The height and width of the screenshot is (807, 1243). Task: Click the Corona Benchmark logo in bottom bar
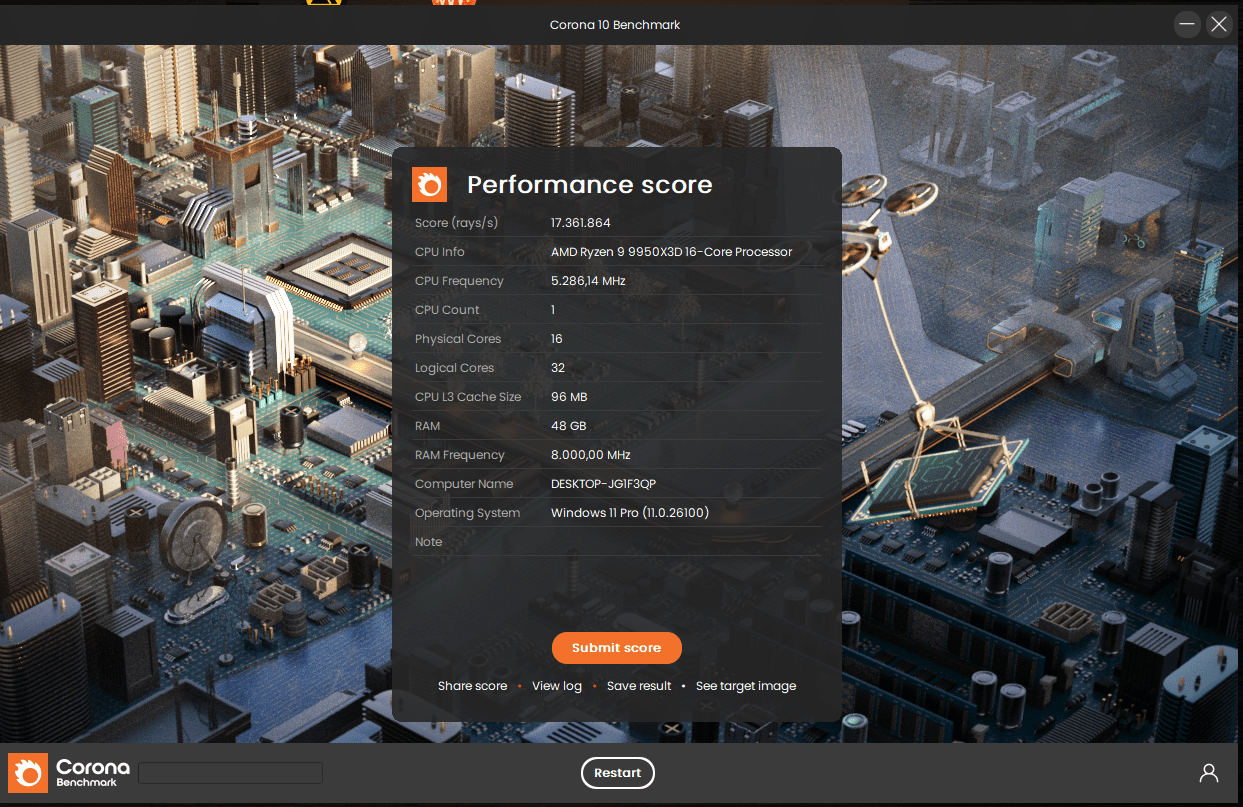tap(69, 773)
